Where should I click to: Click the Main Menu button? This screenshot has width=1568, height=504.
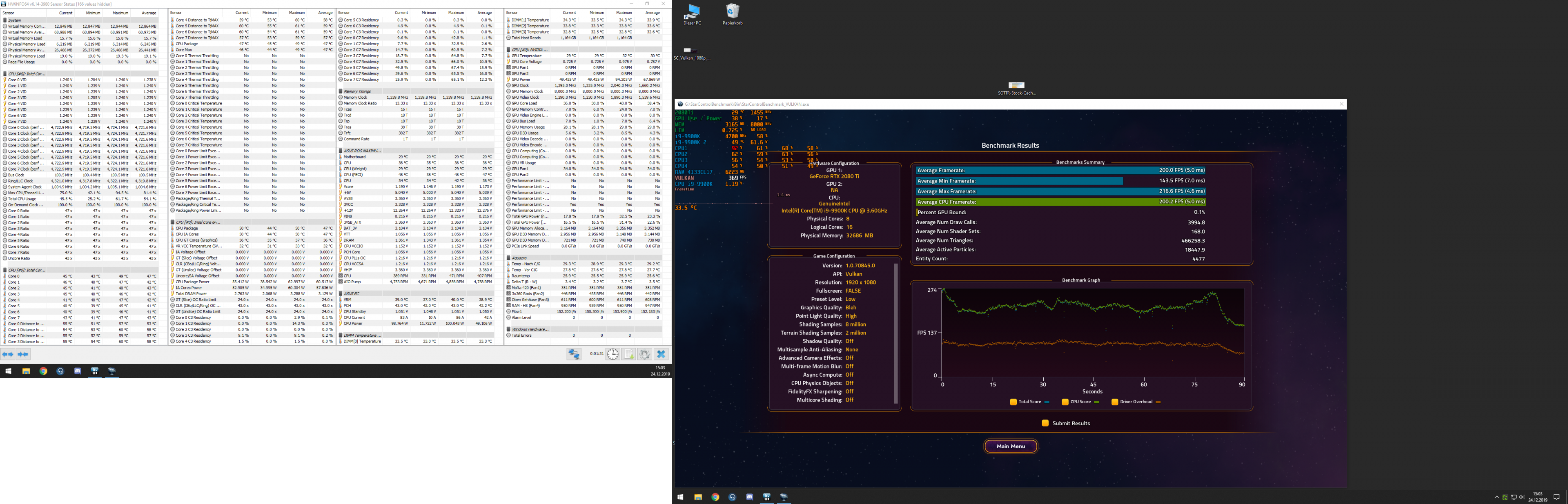(1011, 446)
